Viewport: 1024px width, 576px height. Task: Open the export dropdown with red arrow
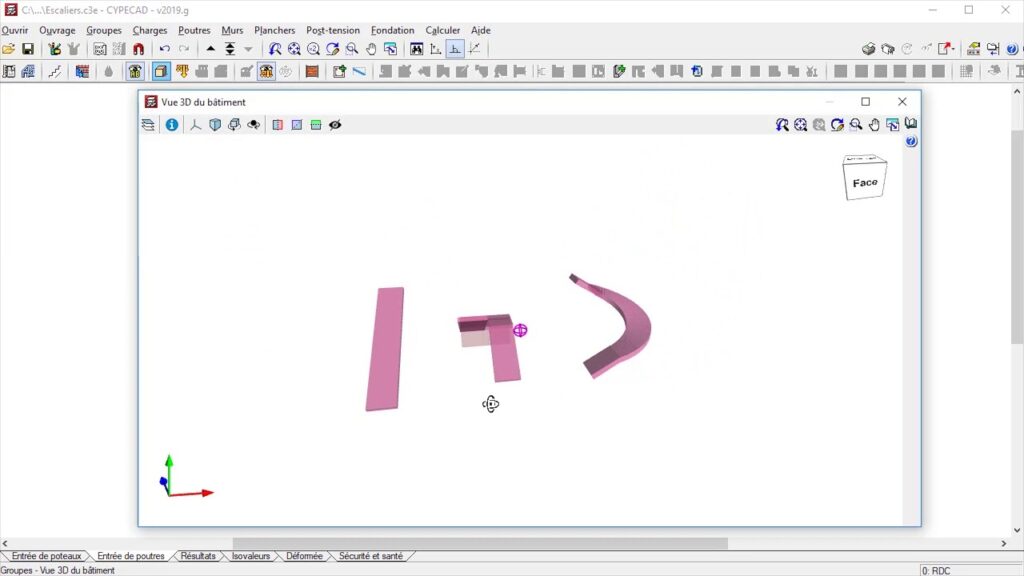pyautogui.click(x=946, y=49)
